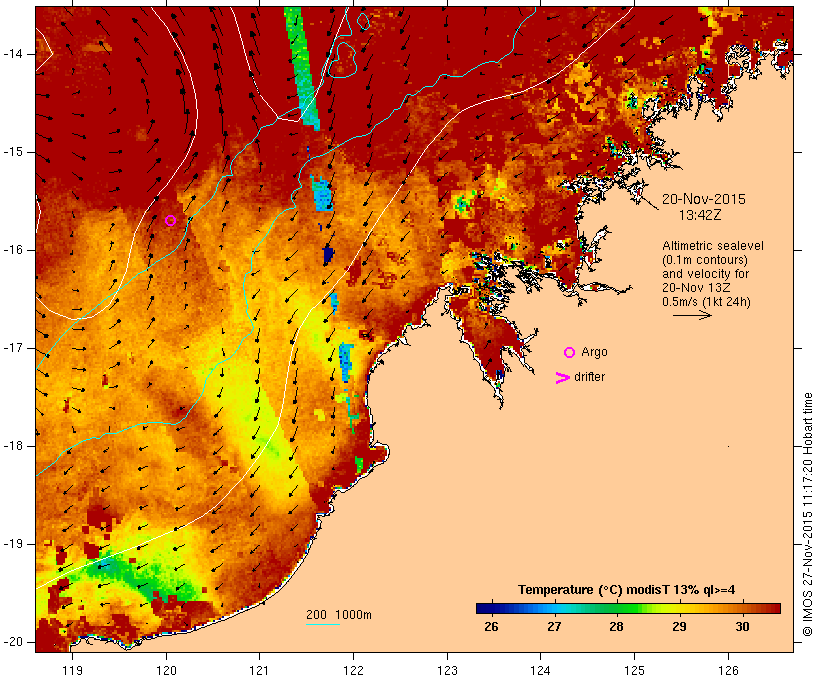Click latitude axis label -17
The height and width of the screenshot is (680, 820).
click(13, 348)
